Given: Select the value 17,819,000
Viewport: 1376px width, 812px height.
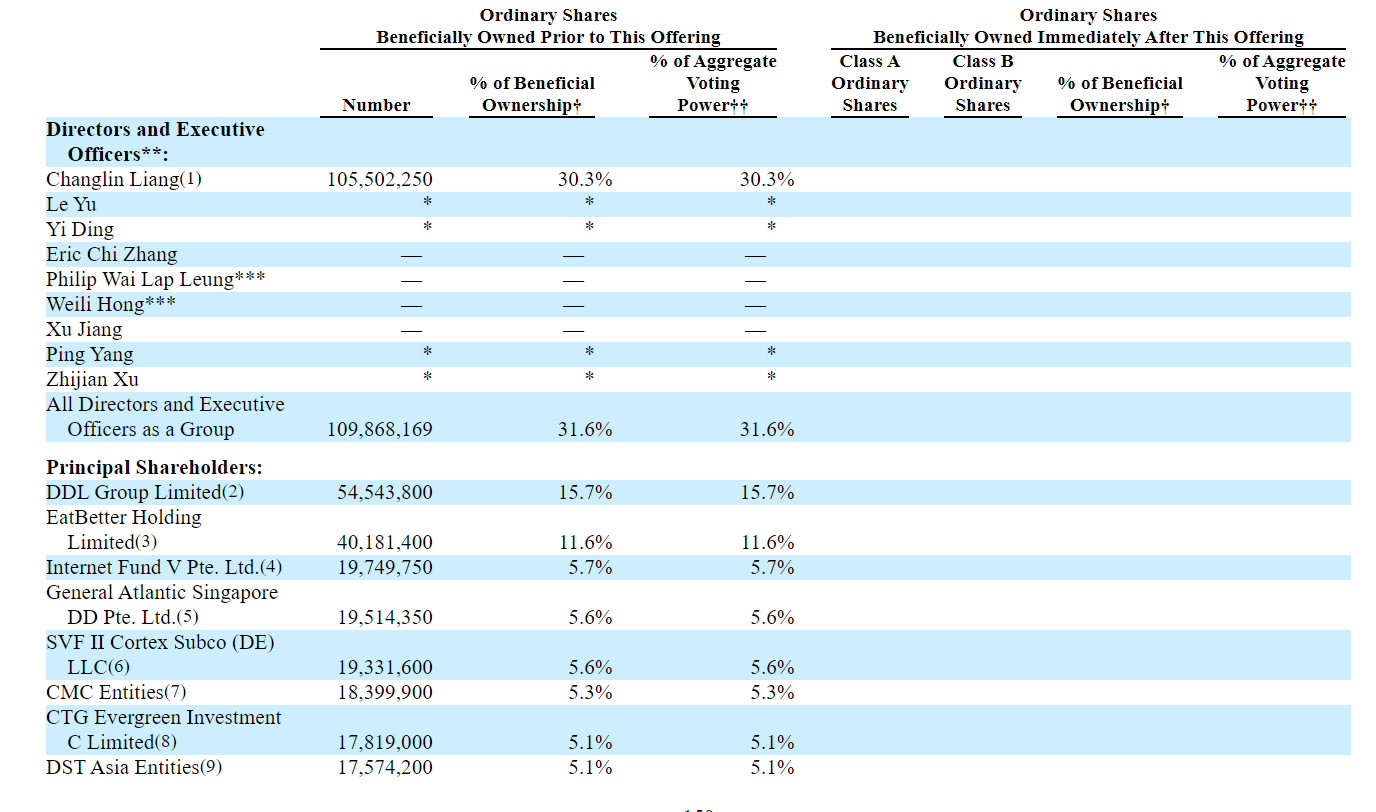Looking at the screenshot, I should 385,743.
